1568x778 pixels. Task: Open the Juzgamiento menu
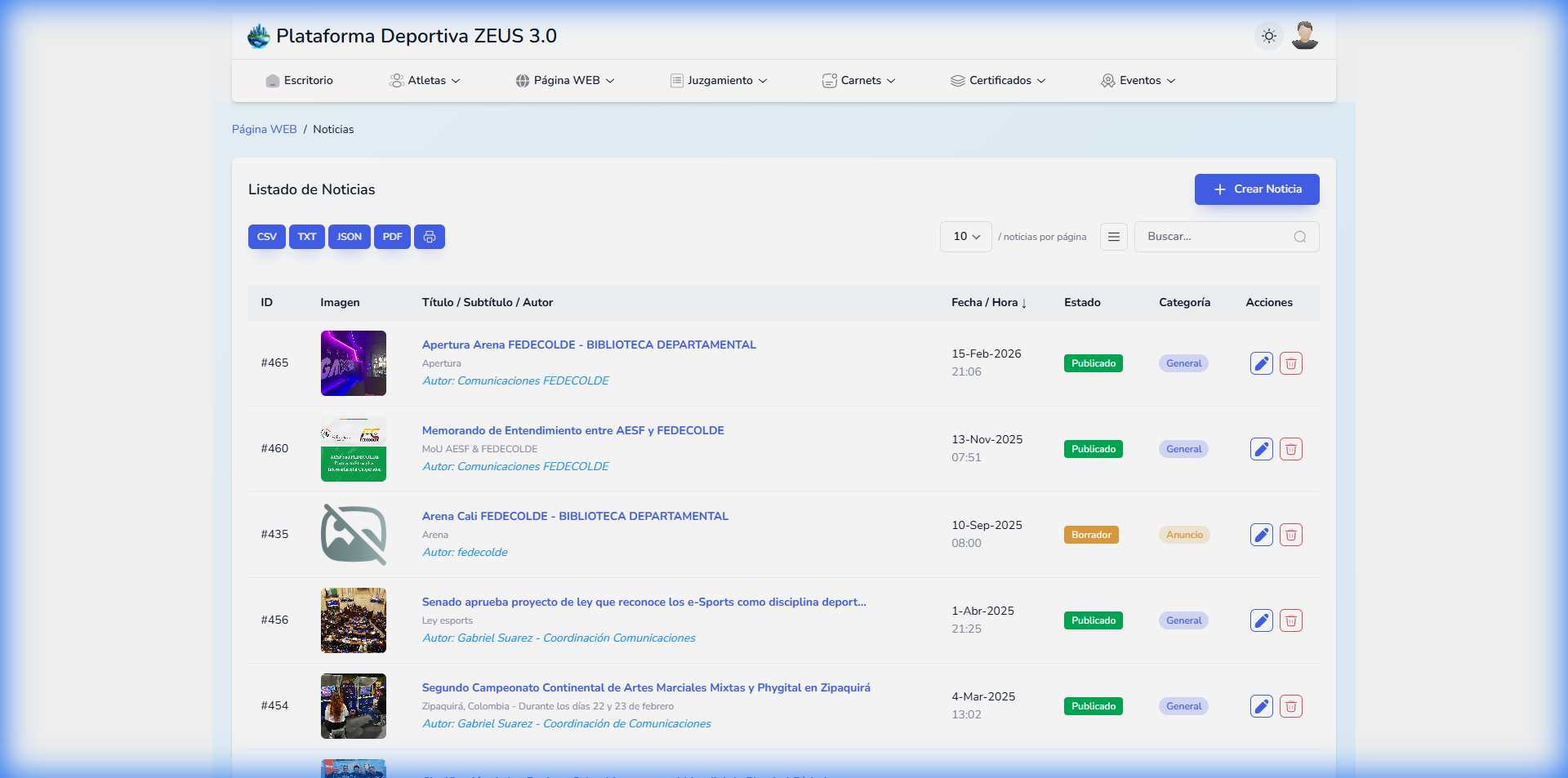719,81
